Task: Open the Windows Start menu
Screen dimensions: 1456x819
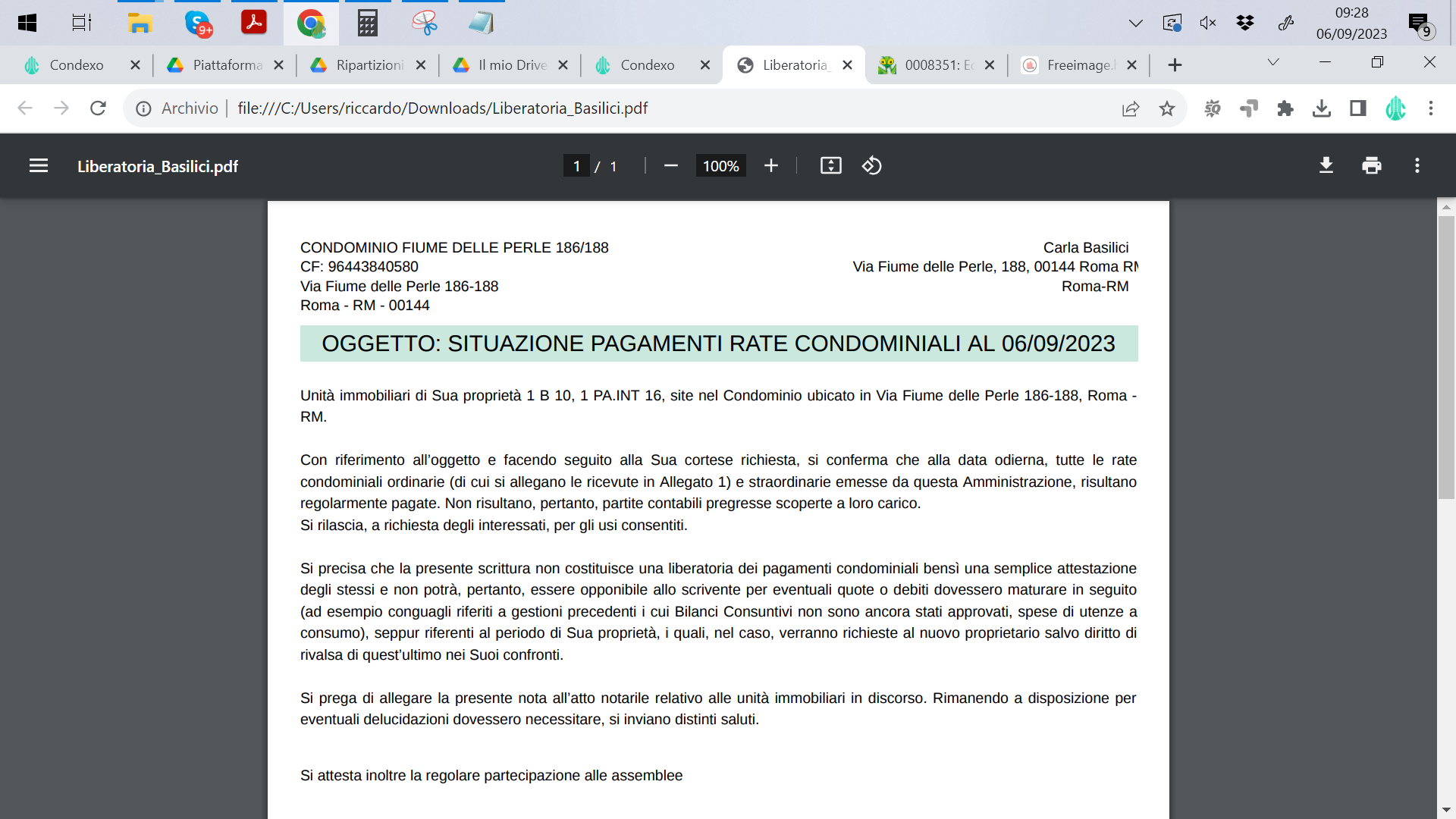Action: click(27, 23)
